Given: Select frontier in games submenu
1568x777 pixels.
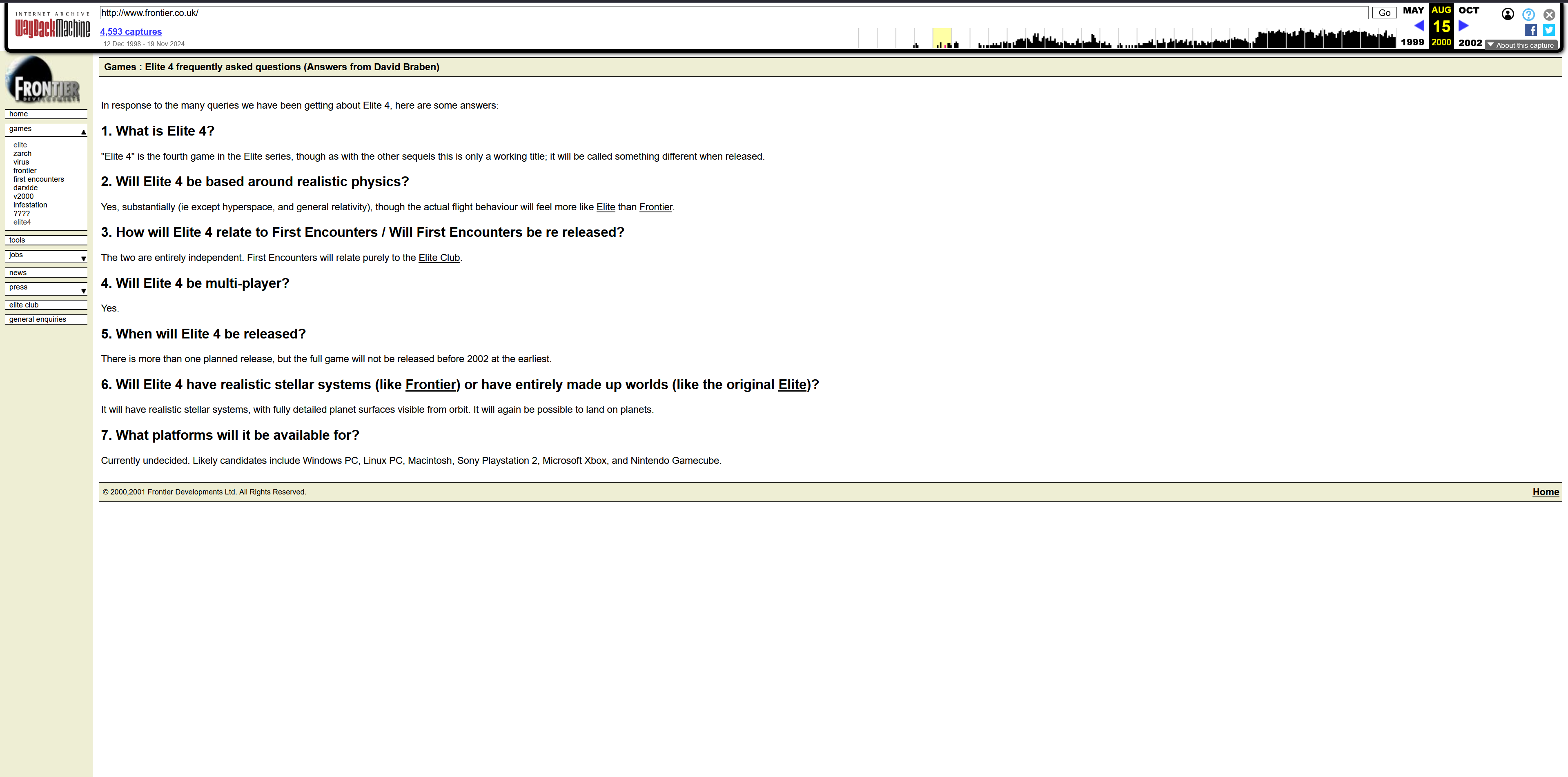Looking at the screenshot, I should 25,170.
